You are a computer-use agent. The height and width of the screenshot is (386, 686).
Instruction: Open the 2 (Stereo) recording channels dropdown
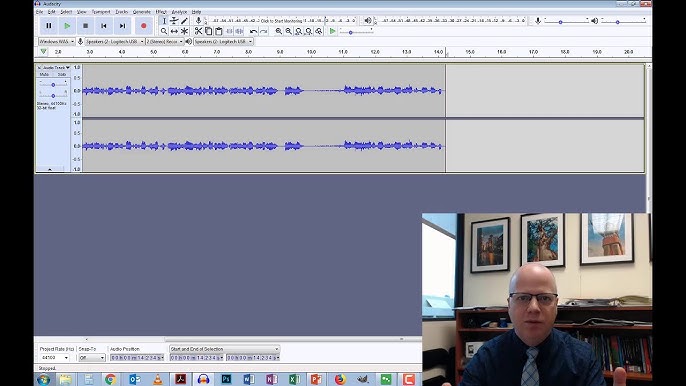tap(164, 42)
